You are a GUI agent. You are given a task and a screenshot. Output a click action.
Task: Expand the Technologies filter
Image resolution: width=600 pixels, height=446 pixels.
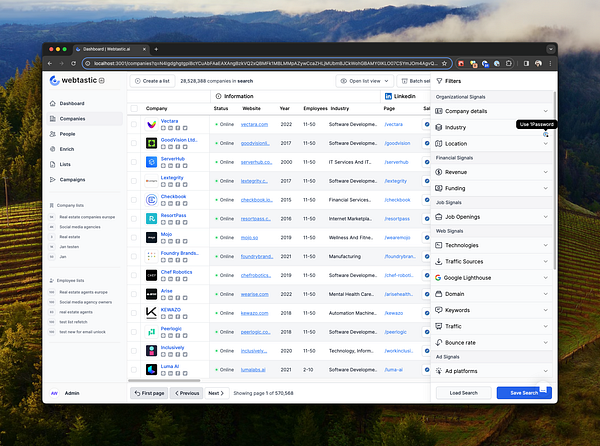(x=492, y=245)
